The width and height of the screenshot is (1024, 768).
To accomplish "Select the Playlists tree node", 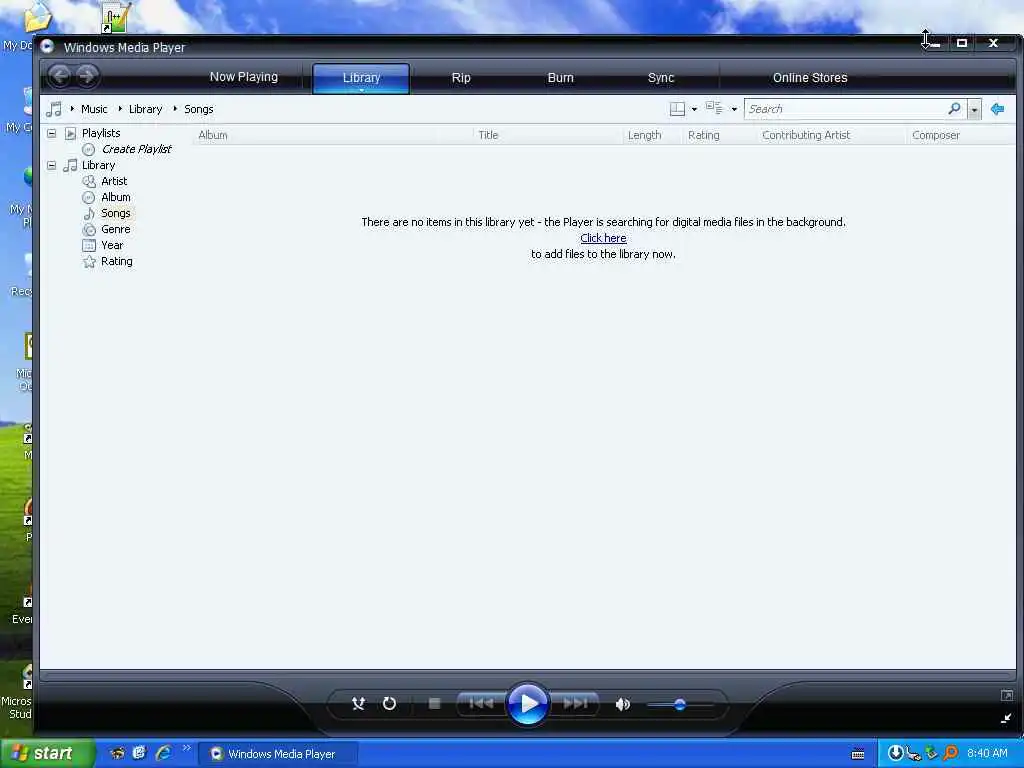I will [x=101, y=133].
